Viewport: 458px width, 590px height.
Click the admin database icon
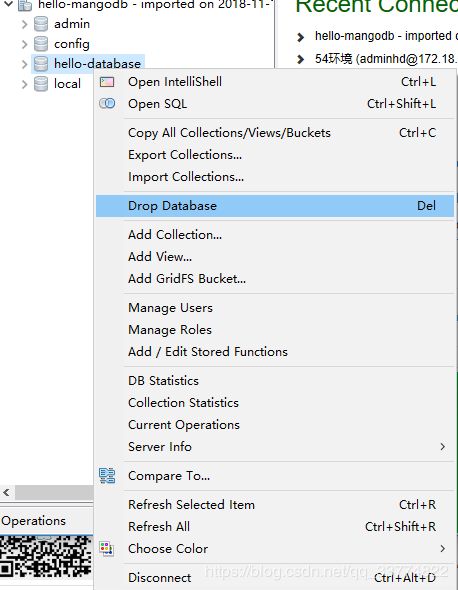pos(41,24)
